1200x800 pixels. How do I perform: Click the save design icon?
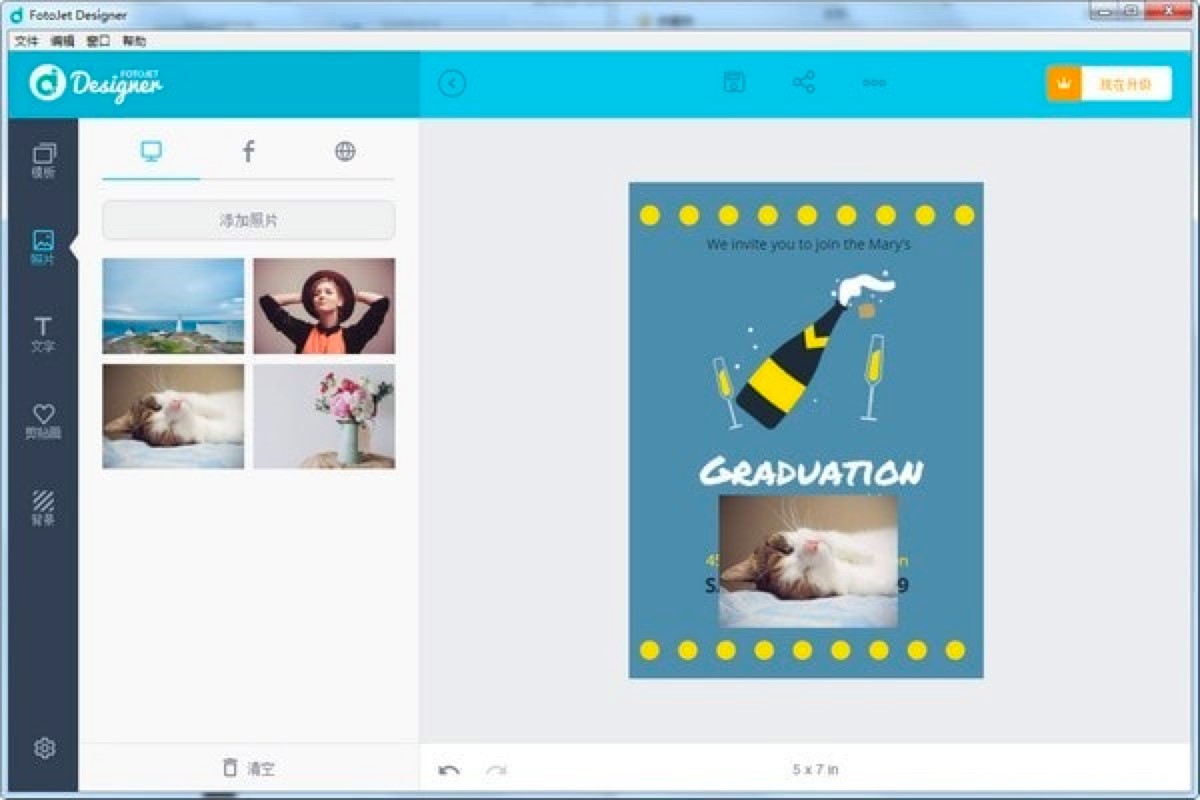[x=734, y=82]
